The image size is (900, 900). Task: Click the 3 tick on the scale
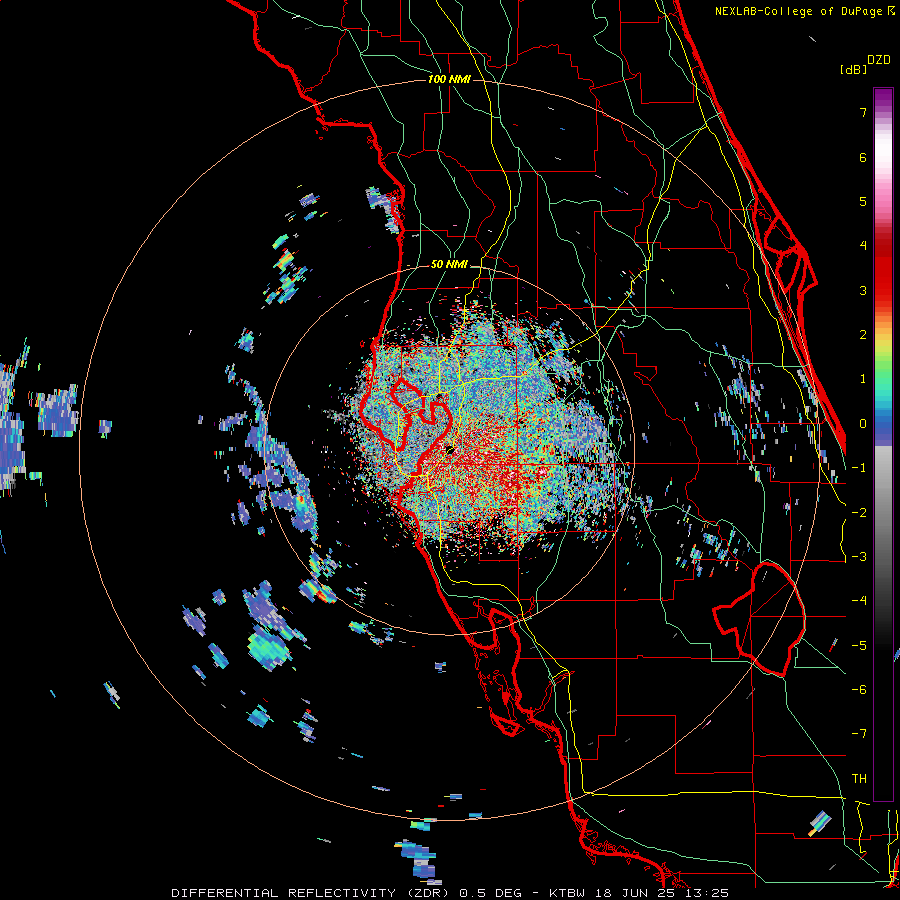click(863, 290)
